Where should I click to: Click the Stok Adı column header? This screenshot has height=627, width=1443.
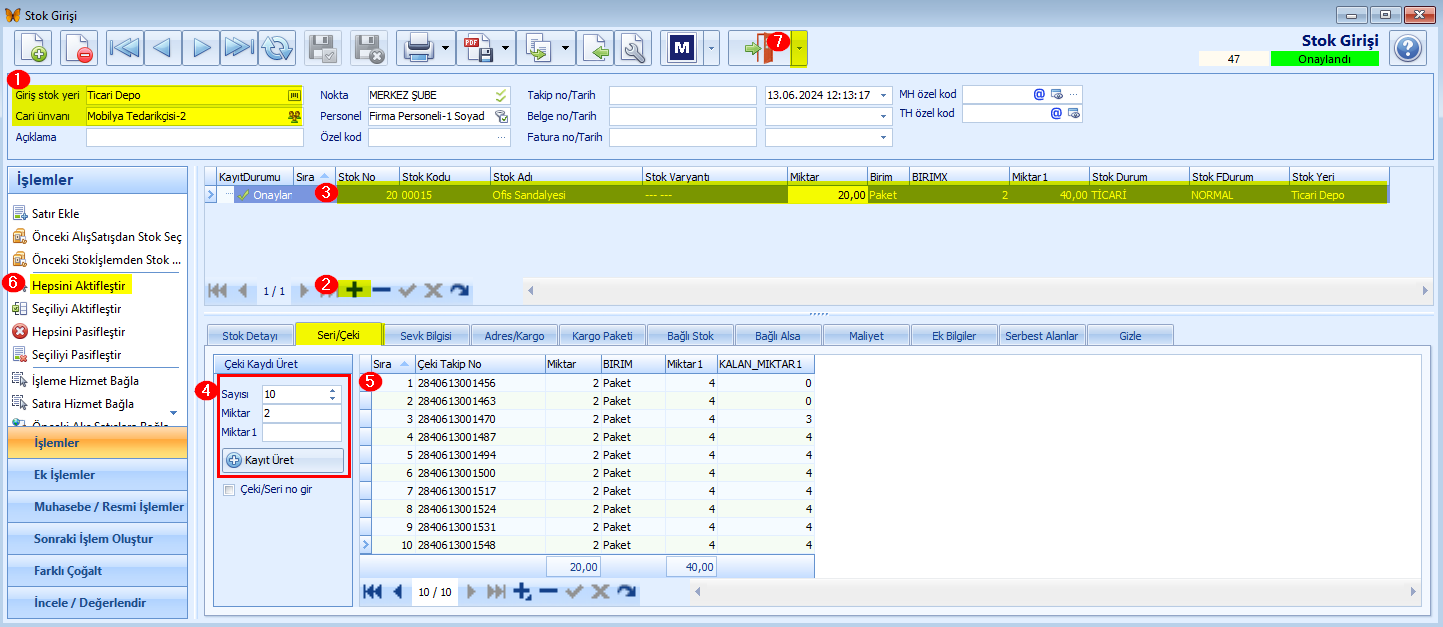click(x=565, y=177)
